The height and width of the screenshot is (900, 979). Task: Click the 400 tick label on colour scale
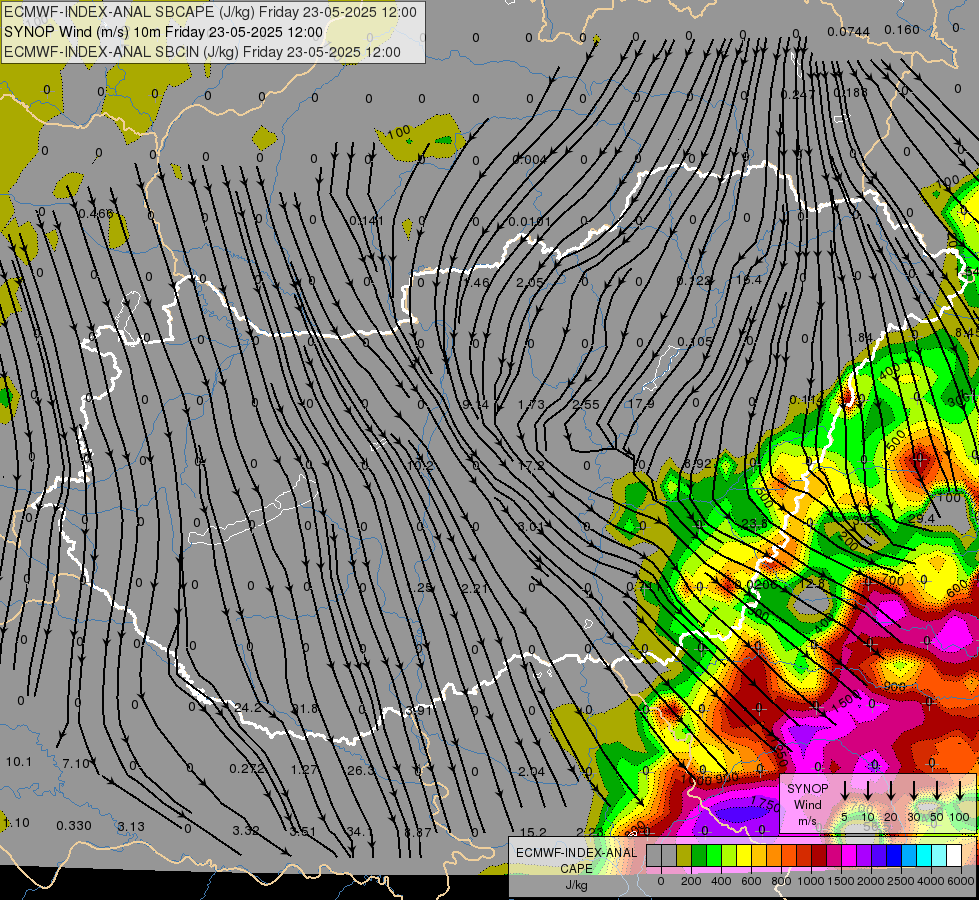[721, 881]
